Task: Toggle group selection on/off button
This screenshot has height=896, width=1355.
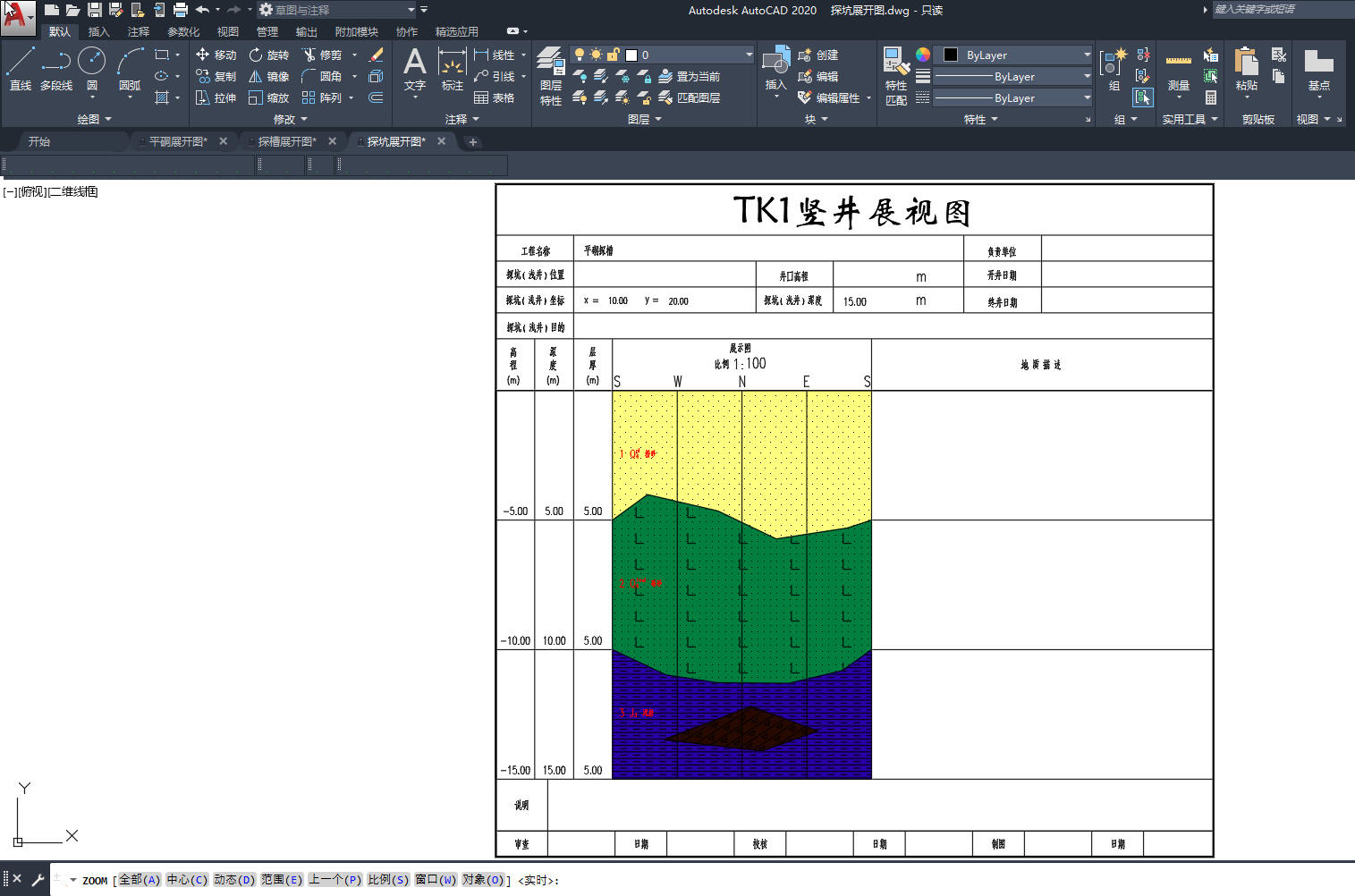Action: tap(1142, 97)
